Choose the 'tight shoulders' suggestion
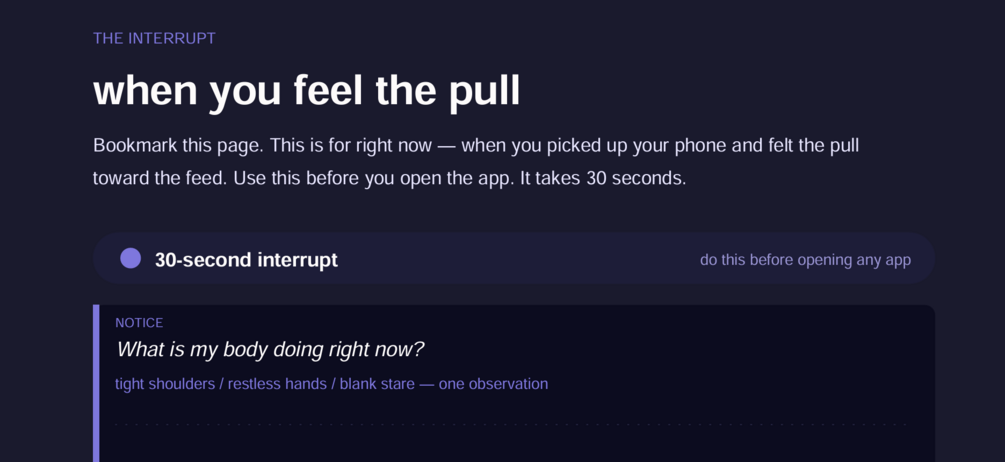 pyautogui.click(x=165, y=384)
